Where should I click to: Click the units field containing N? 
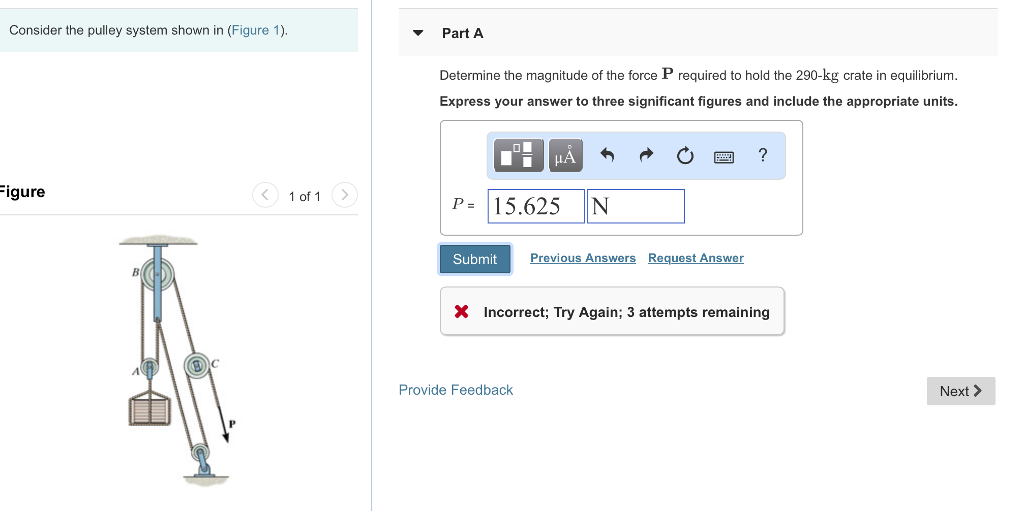point(635,206)
